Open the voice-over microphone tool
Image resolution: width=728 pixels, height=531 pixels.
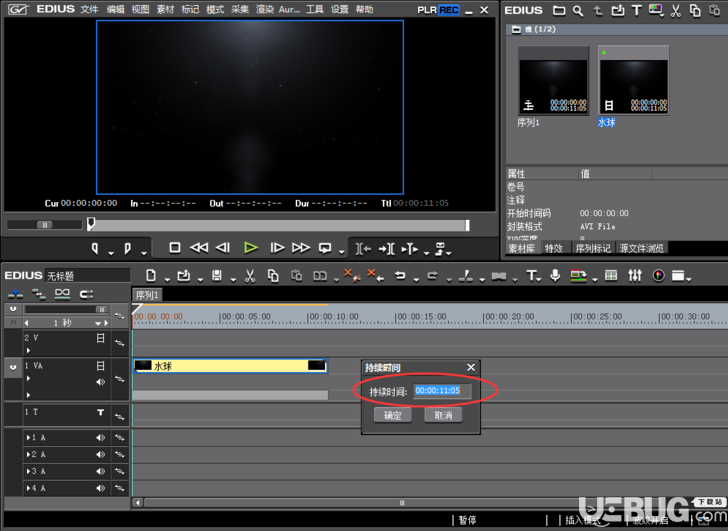point(555,276)
